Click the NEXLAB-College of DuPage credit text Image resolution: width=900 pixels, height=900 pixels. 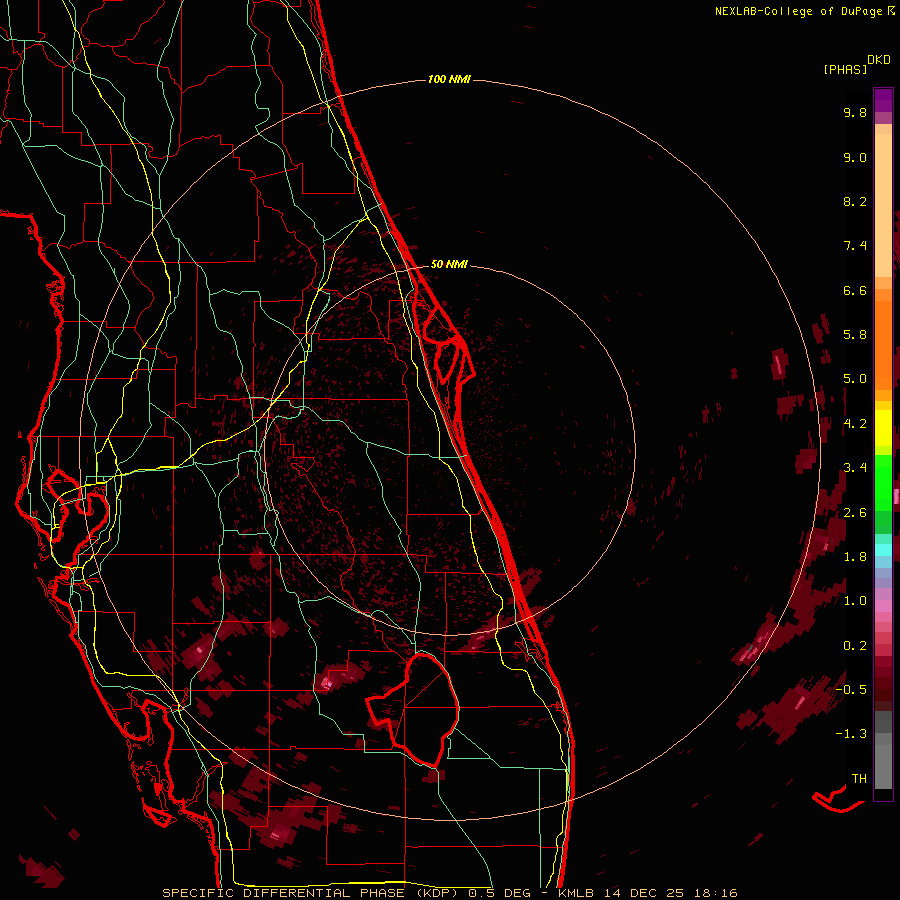[798, 11]
